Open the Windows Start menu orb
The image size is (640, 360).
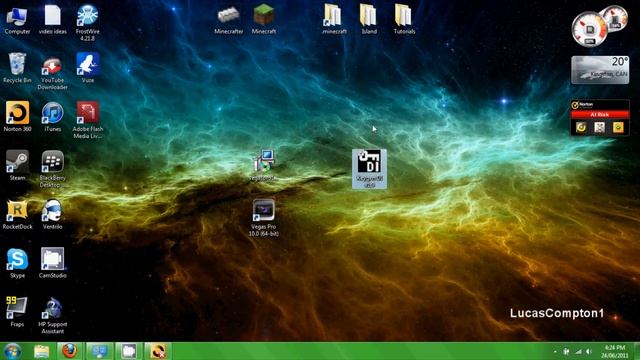(x=12, y=351)
